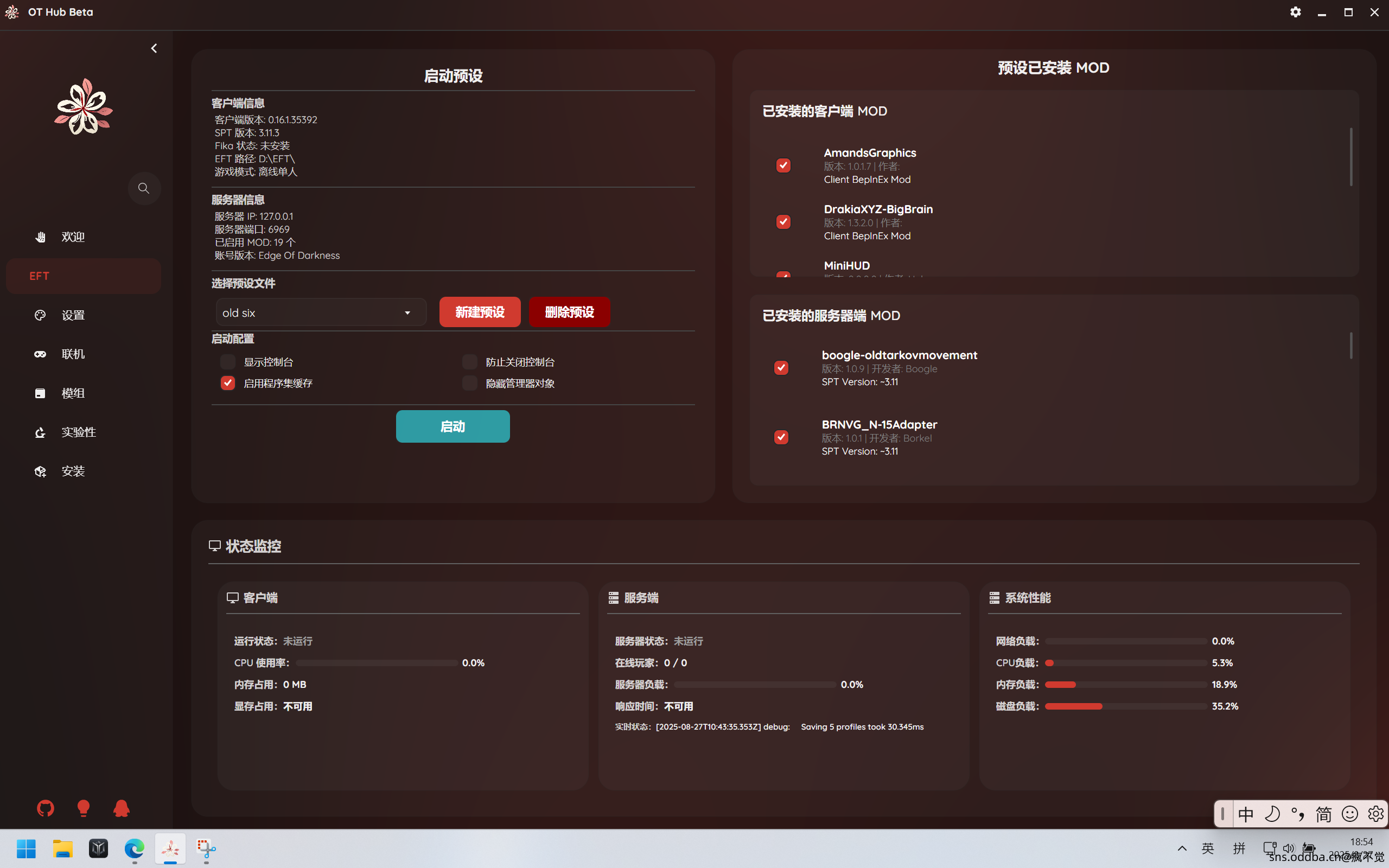Click the palette icon beside 设置
Viewport: 1389px width, 868px height.
[x=40, y=315]
